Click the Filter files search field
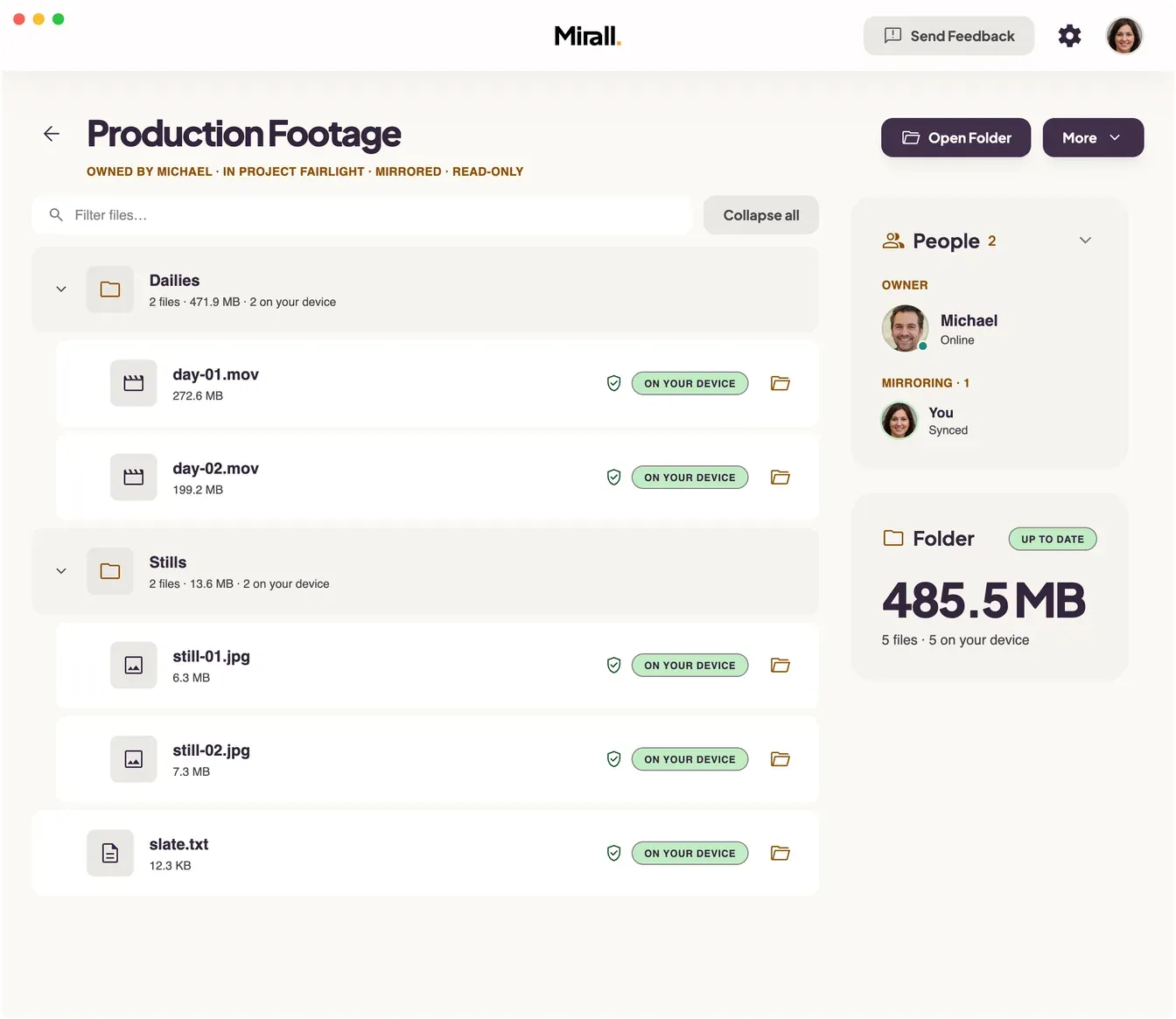The width and height of the screenshot is (1176, 1019). coord(362,215)
